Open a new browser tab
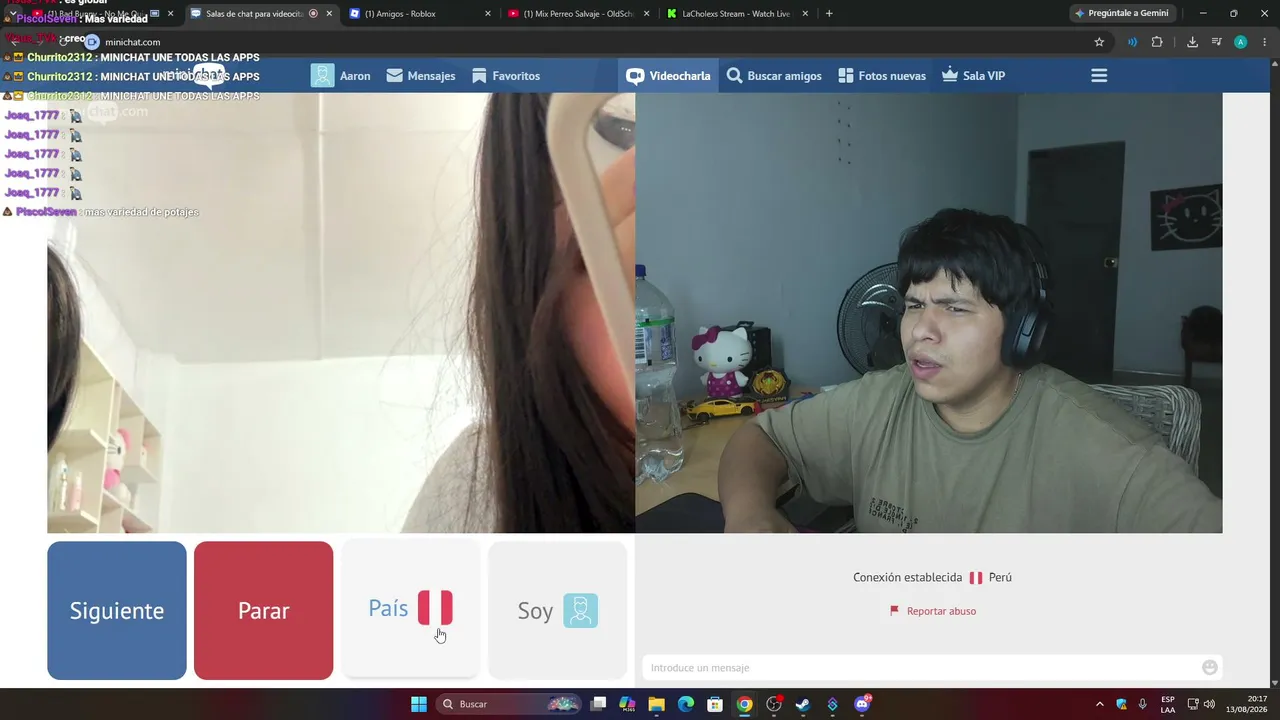1280x720 pixels. (829, 14)
